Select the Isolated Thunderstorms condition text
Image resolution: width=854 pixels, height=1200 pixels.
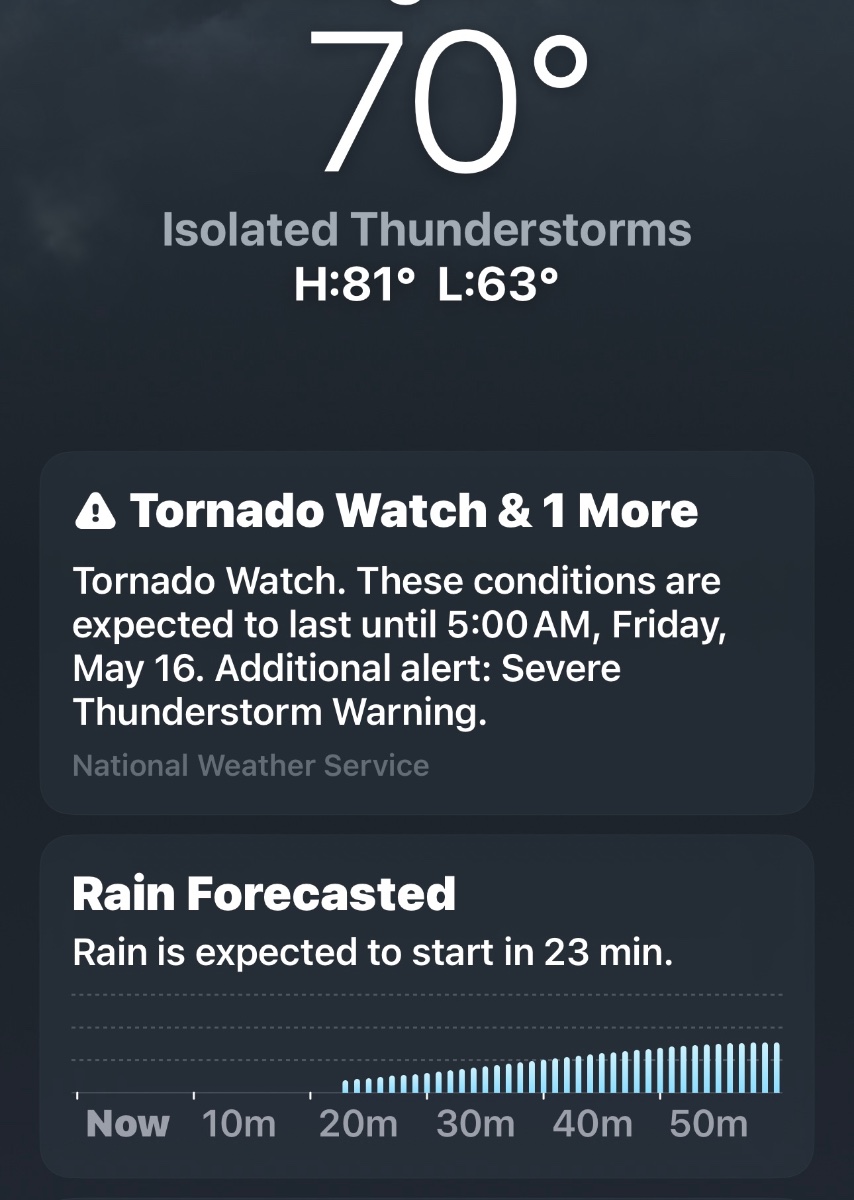(427, 230)
